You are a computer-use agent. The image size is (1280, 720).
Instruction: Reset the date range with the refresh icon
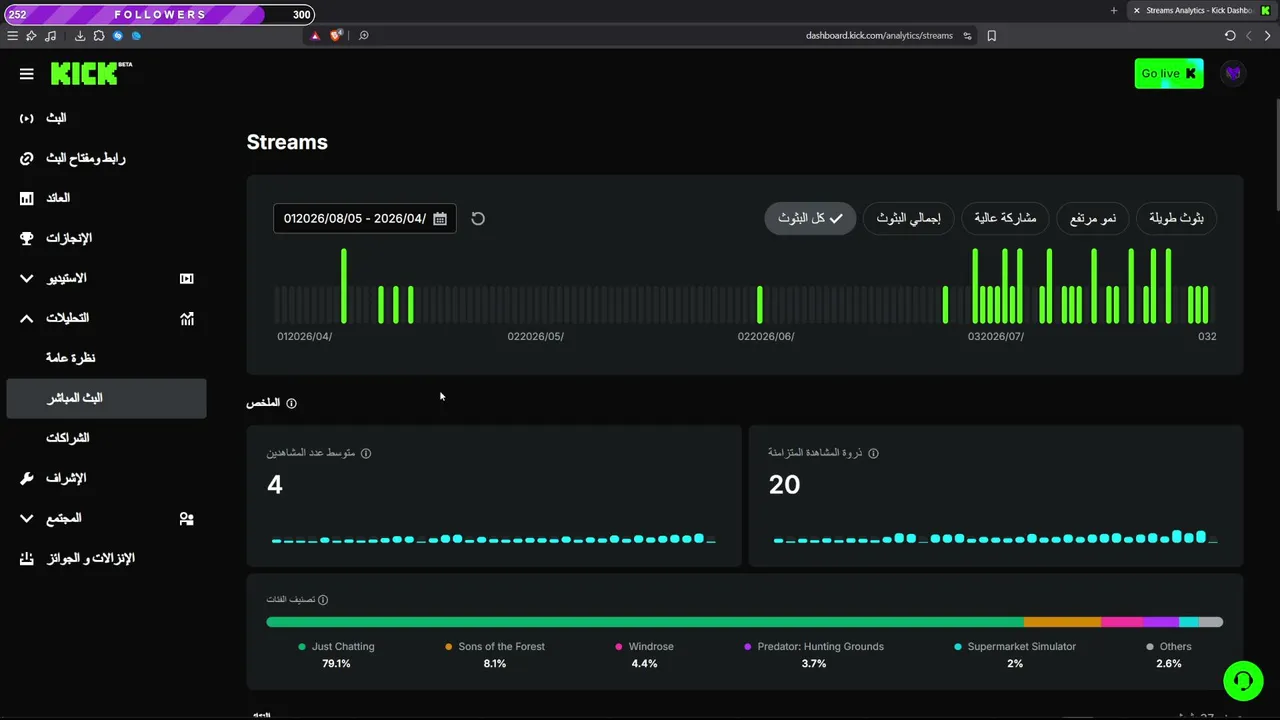pos(478,218)
